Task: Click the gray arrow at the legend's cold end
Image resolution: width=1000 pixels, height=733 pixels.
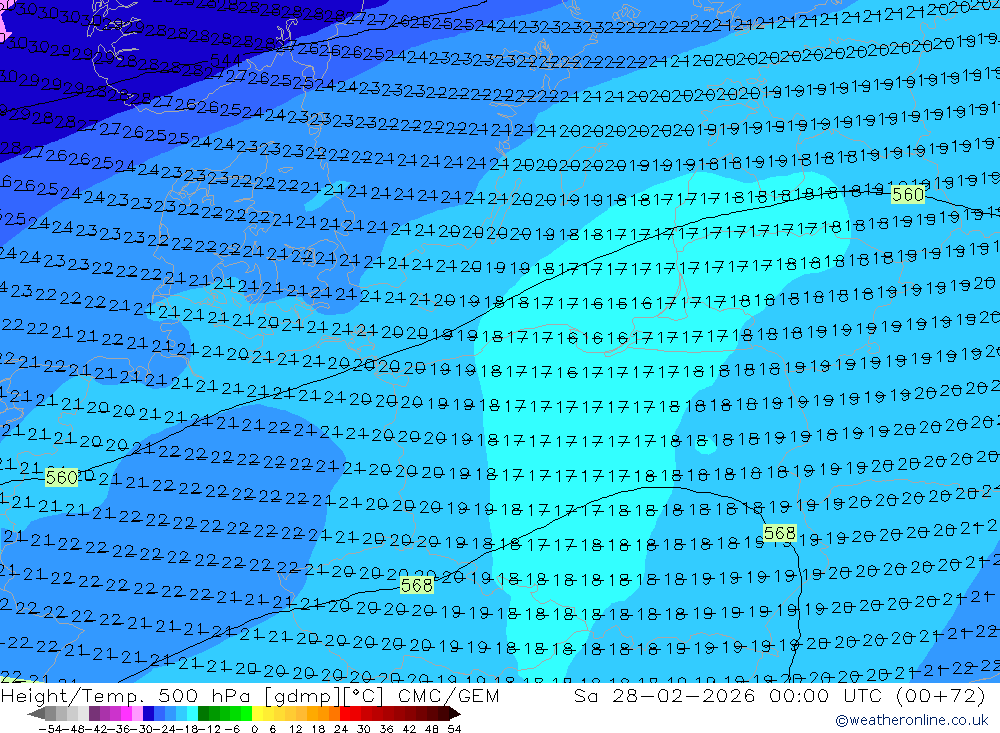Action: click(36, 713)
